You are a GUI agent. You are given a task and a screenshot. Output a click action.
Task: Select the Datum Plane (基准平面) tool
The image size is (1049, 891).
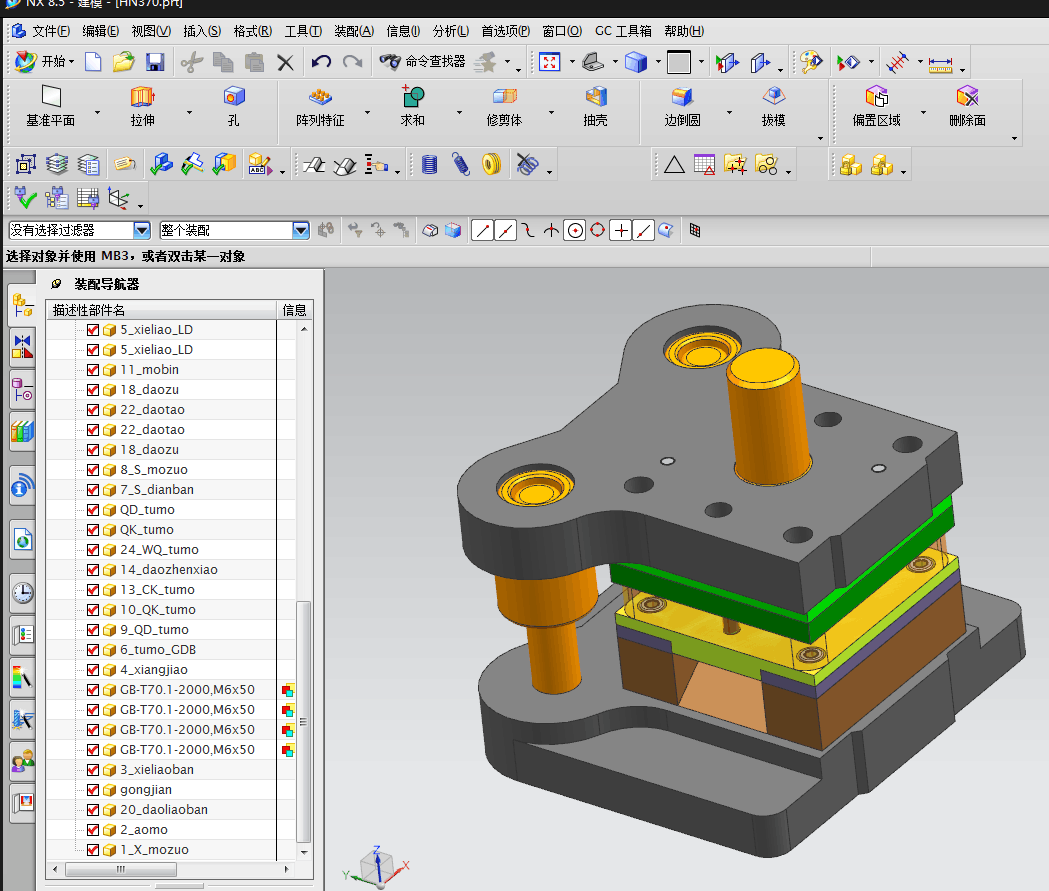[x=51, y=107]
